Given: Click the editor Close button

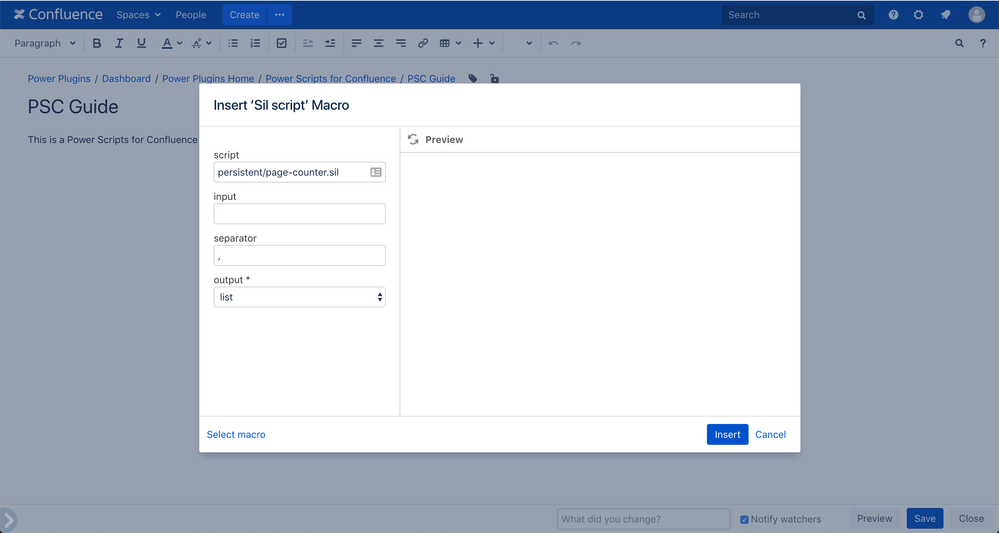Looking at the screenshot, I should click(x=971, y=518).
